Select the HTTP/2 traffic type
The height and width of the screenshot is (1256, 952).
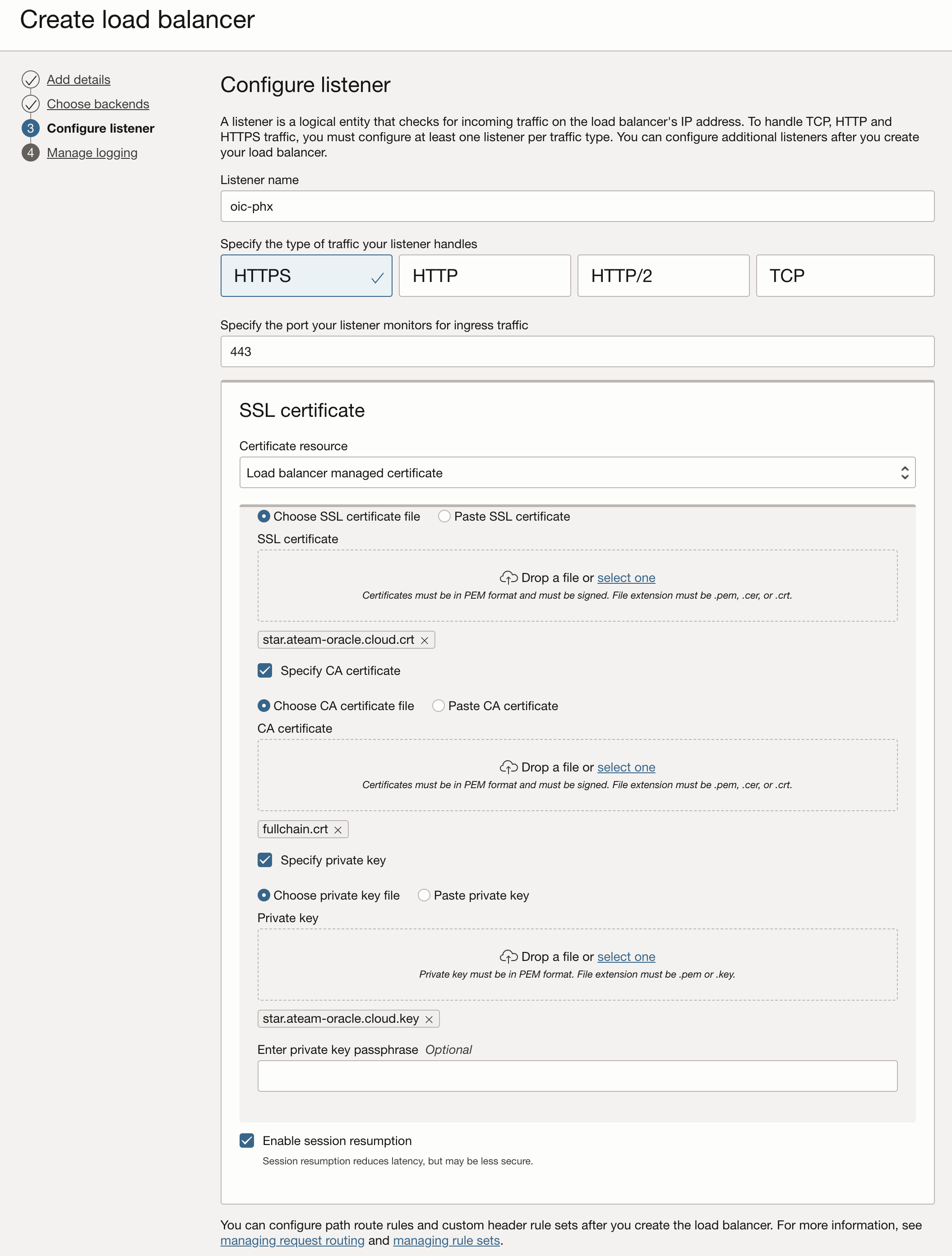click(x=663, y=276)
